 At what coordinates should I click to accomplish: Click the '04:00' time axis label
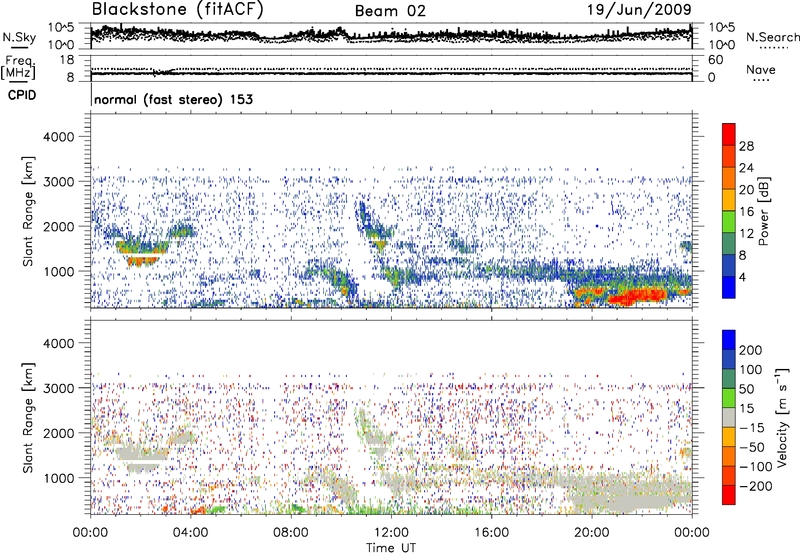point(190,533)
